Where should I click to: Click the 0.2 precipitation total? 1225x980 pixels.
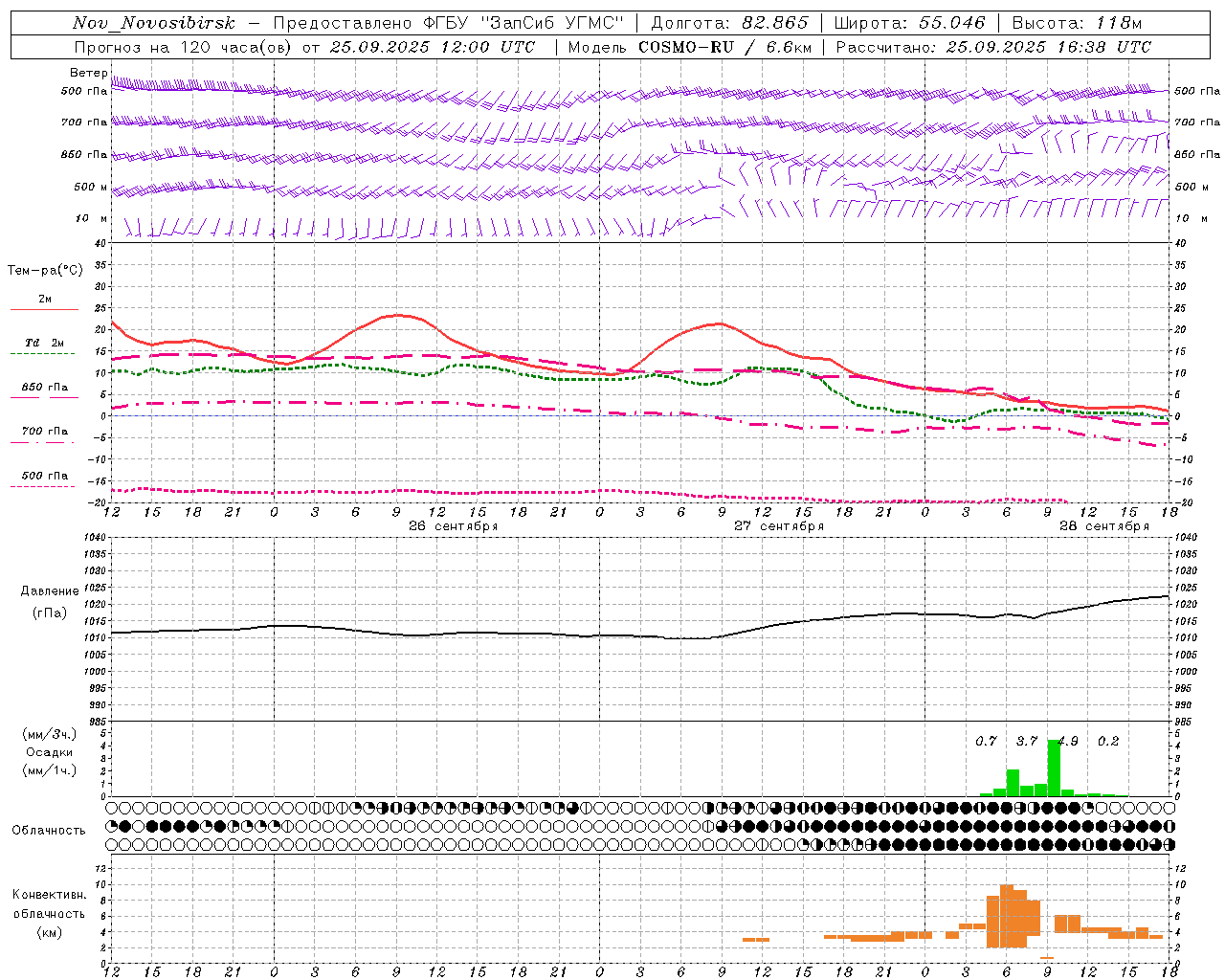click(x=1108, y=741)
